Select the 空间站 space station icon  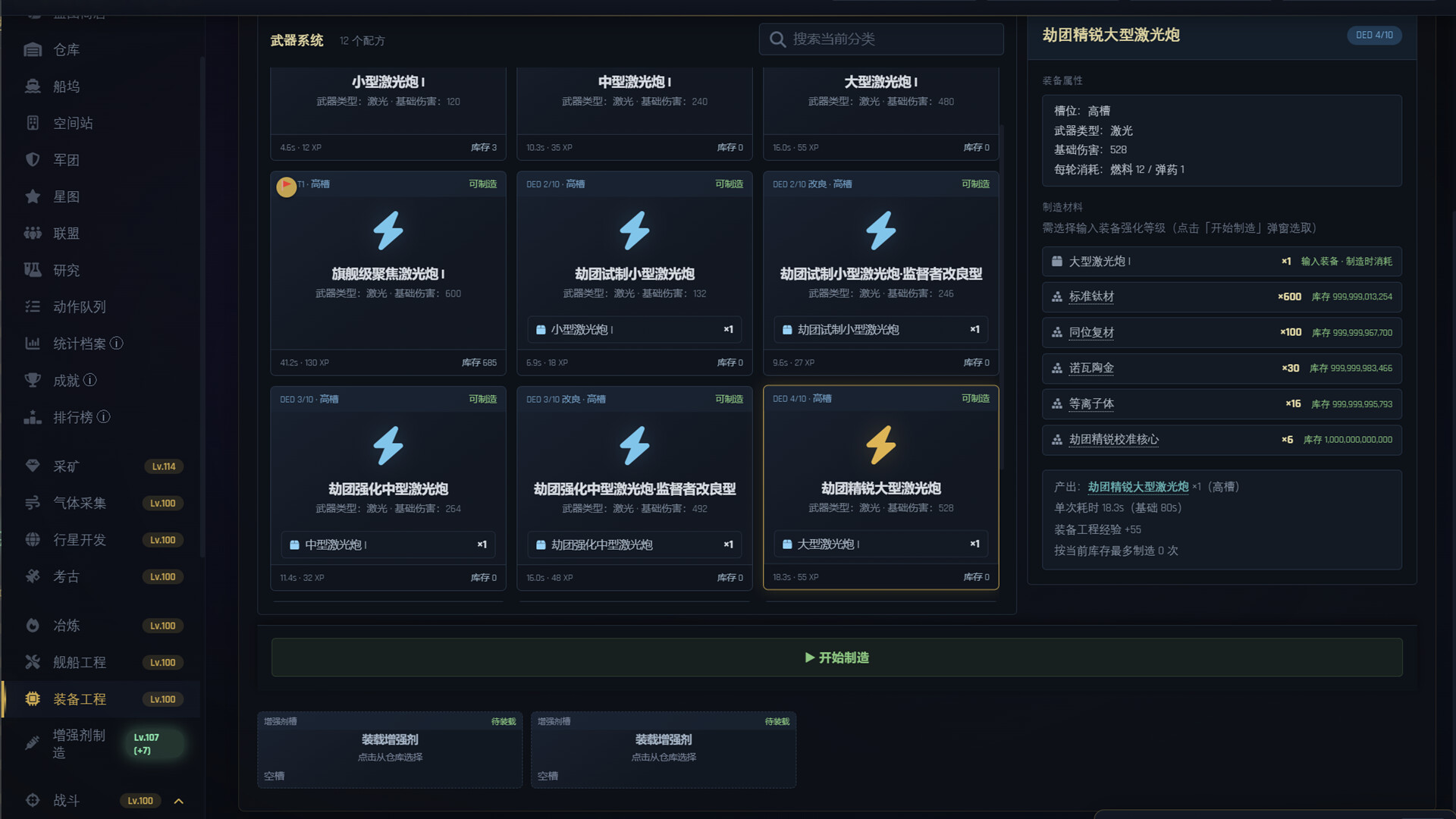pos(33,123)
